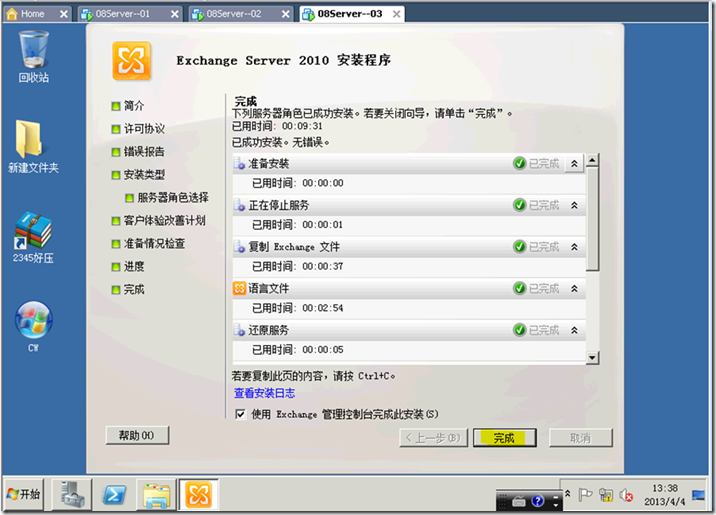The image size is (716, 515).
Task: Collapse the 准备安装 section
Action: (x=574, y=163)
